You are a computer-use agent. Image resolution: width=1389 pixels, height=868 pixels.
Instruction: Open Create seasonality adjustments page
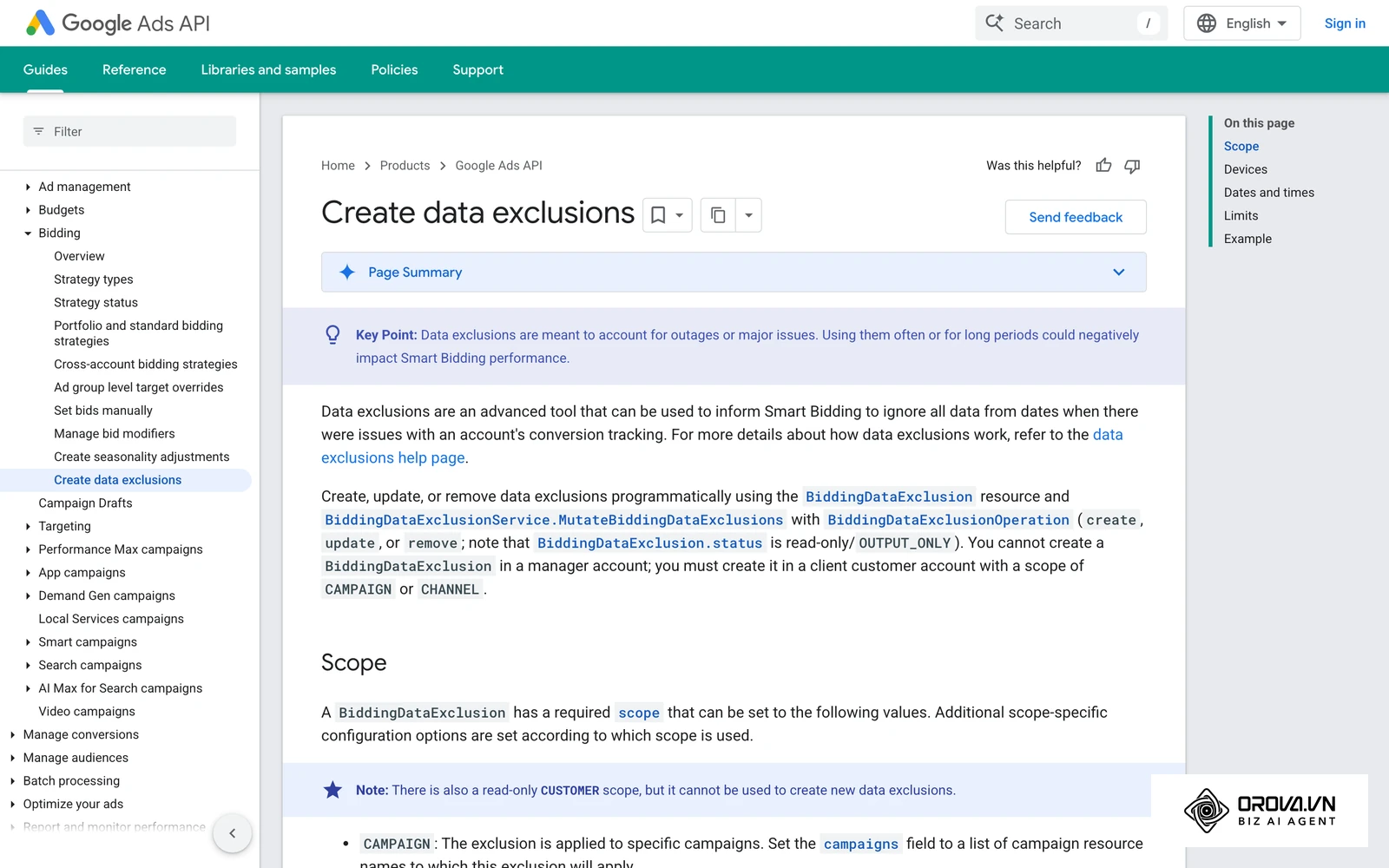click(x=142, y=457)
